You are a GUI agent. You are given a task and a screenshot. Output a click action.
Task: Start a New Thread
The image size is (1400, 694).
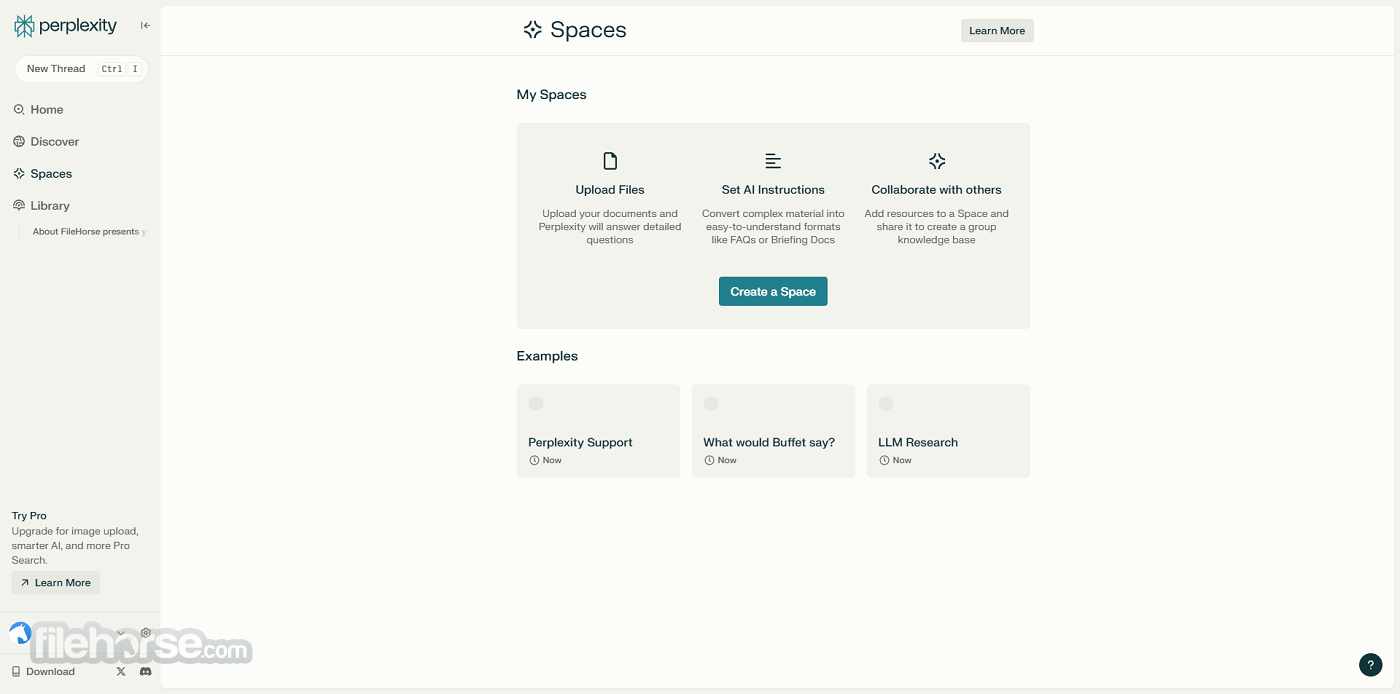(81, 69)
